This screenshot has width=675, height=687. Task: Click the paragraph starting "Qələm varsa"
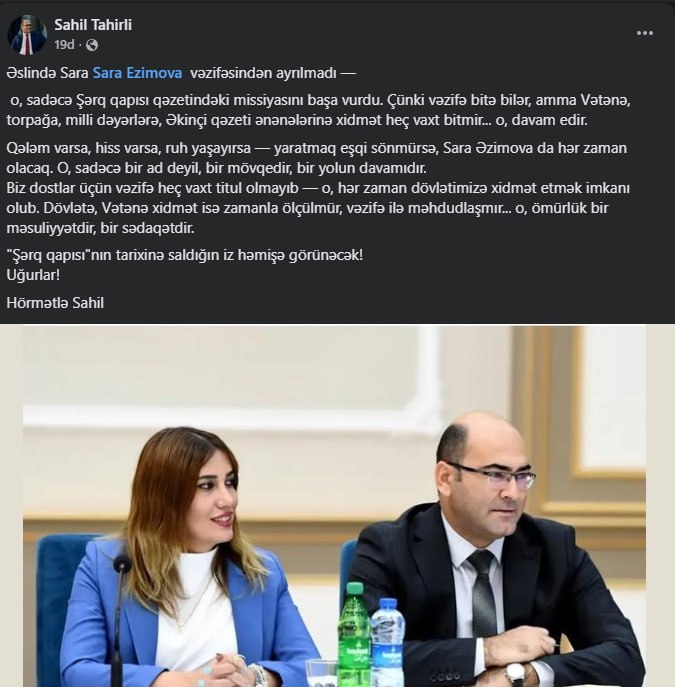(317, 158)
